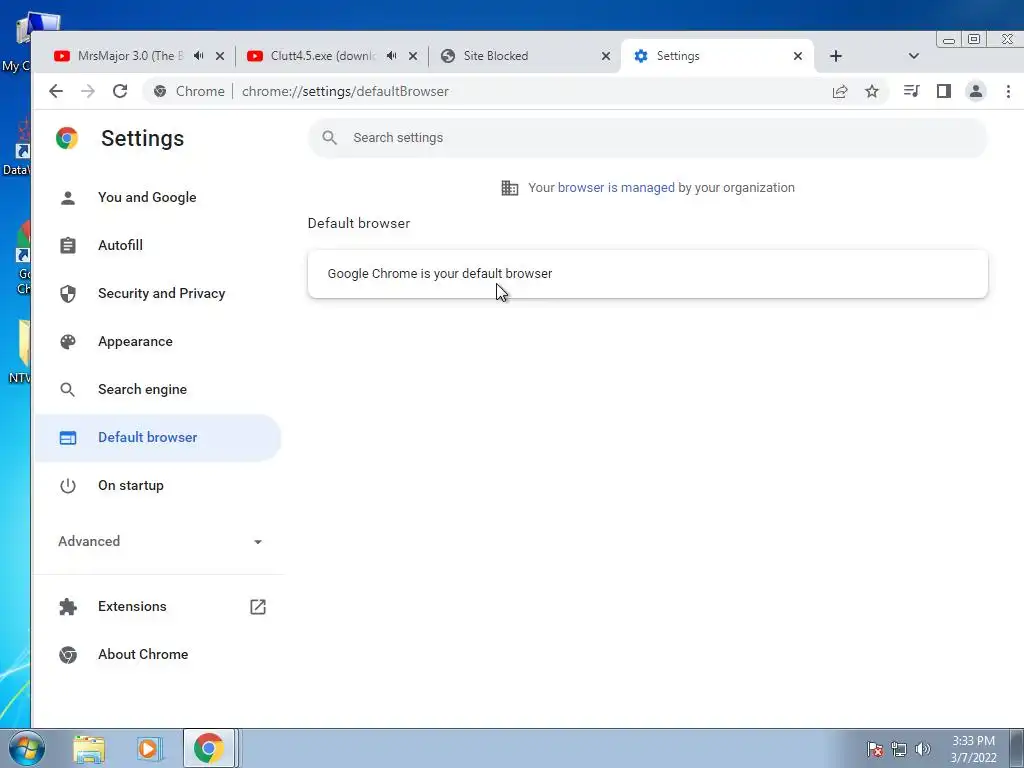Image resolution: width=1024 pixels, height=768 pixels.
Task: Switch to the Clutt4.5.exe tab
Action: (x=323, y=56)
